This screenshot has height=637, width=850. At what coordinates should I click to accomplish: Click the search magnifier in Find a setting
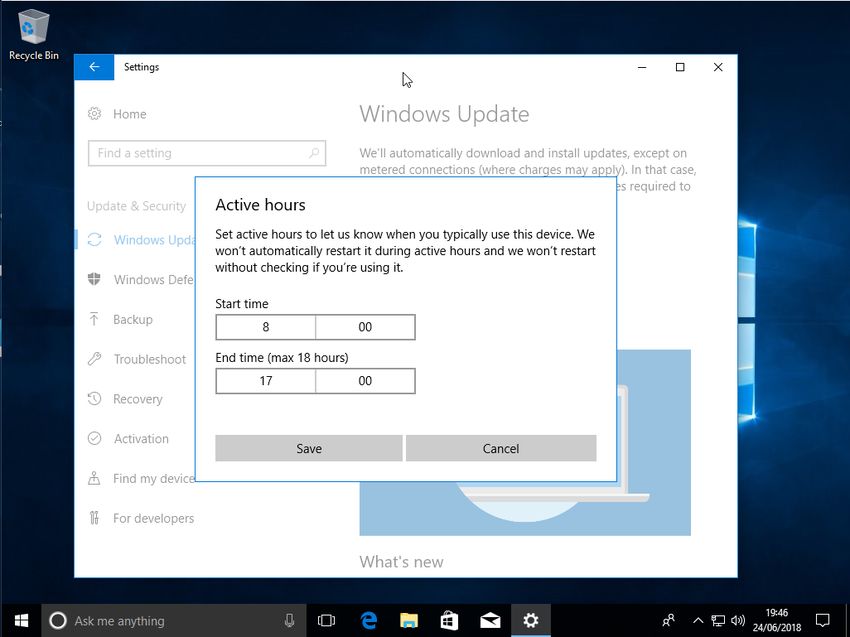(x=314, y=153)
